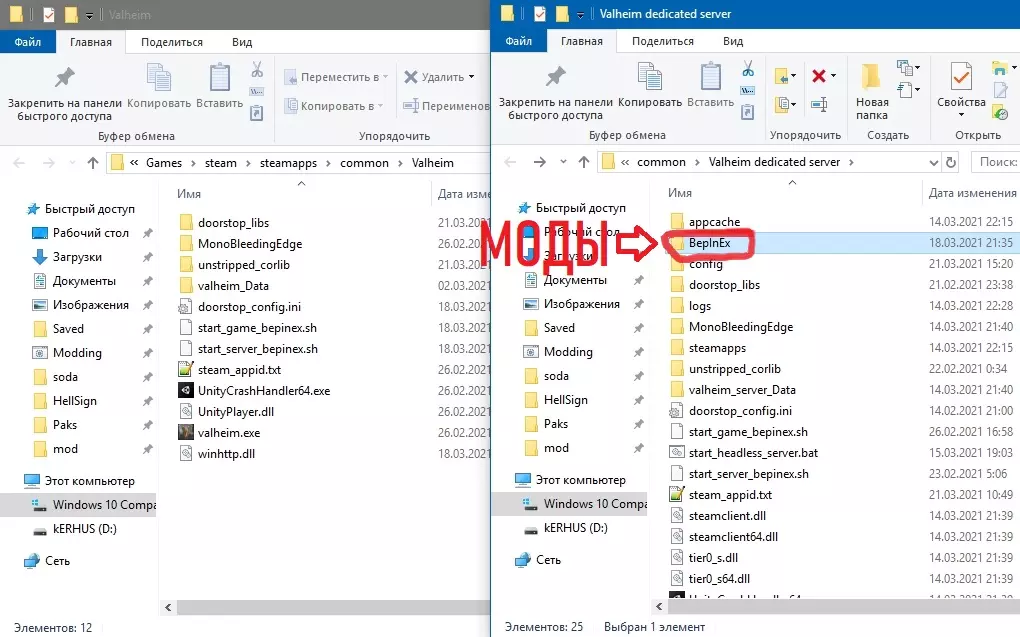Select start_headless_server.bat file
Image resolution: width=1020 pixels, height=637 pixels.
[x=753, y=453]
